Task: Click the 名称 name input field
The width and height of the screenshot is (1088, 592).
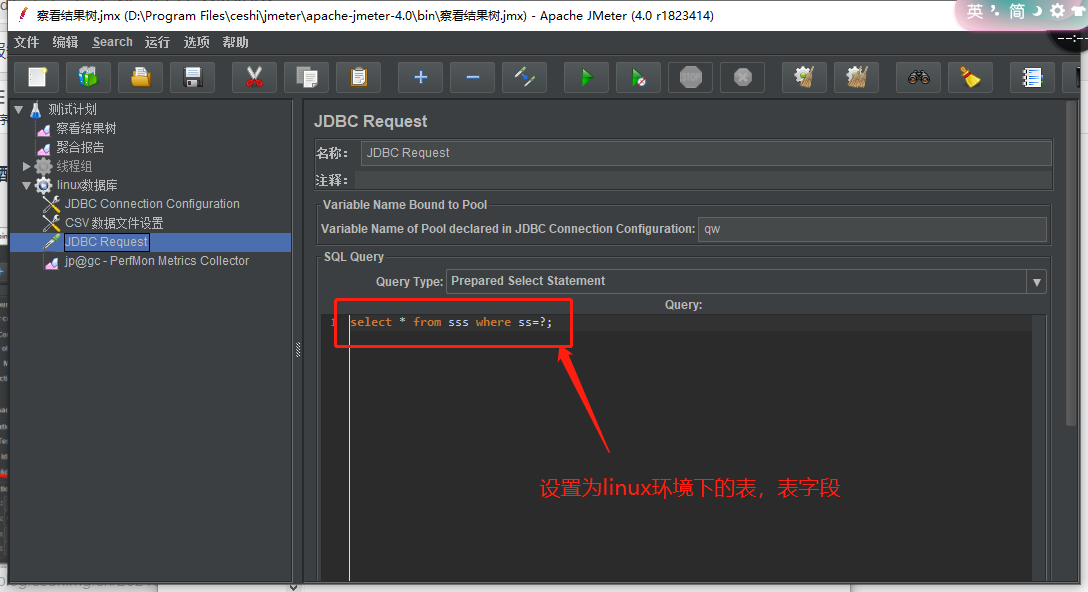Action: tap(706, 153)
